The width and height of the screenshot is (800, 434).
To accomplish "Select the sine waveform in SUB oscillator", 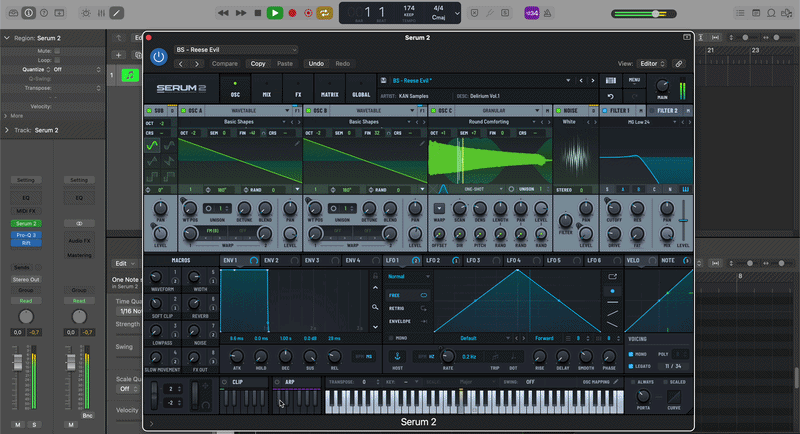I will click(152, 145).
